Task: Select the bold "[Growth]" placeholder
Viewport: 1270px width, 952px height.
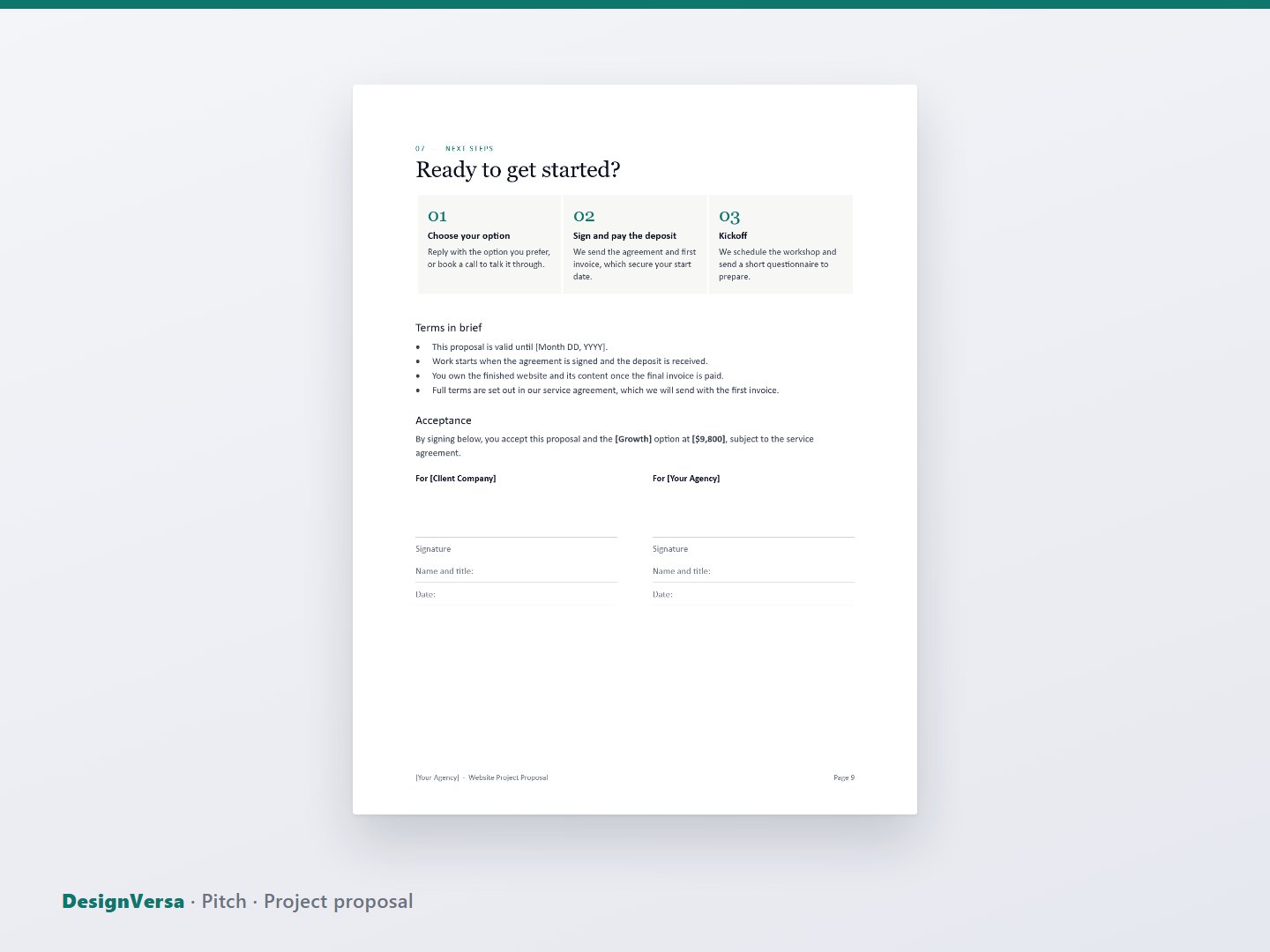Action: coord(633,439)
